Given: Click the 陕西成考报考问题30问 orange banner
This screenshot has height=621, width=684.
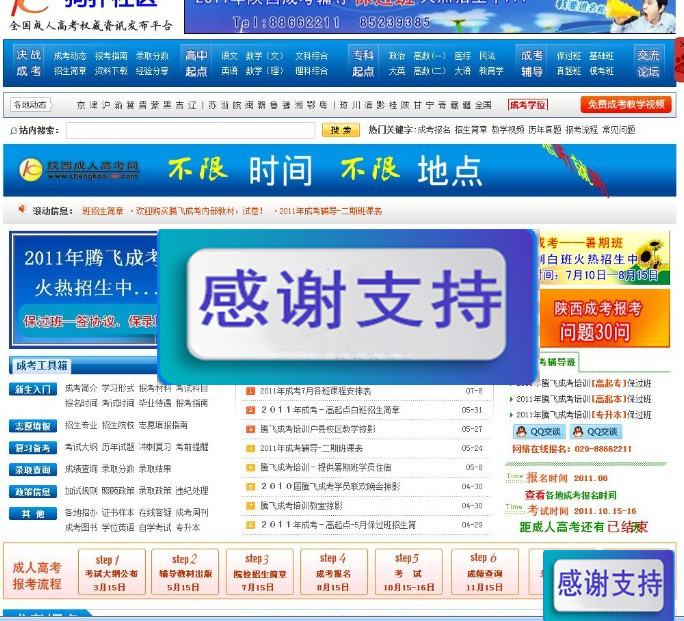Looking at the screenshot, I should [604, 318].
